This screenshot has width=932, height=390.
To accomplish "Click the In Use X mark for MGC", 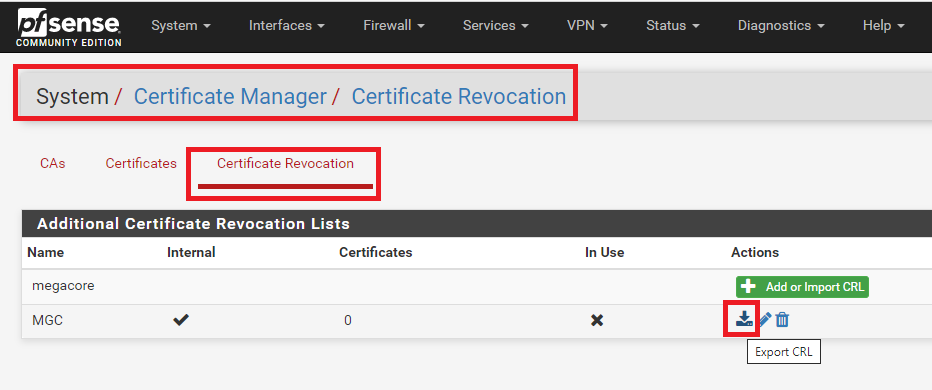I will coord(597,320).
